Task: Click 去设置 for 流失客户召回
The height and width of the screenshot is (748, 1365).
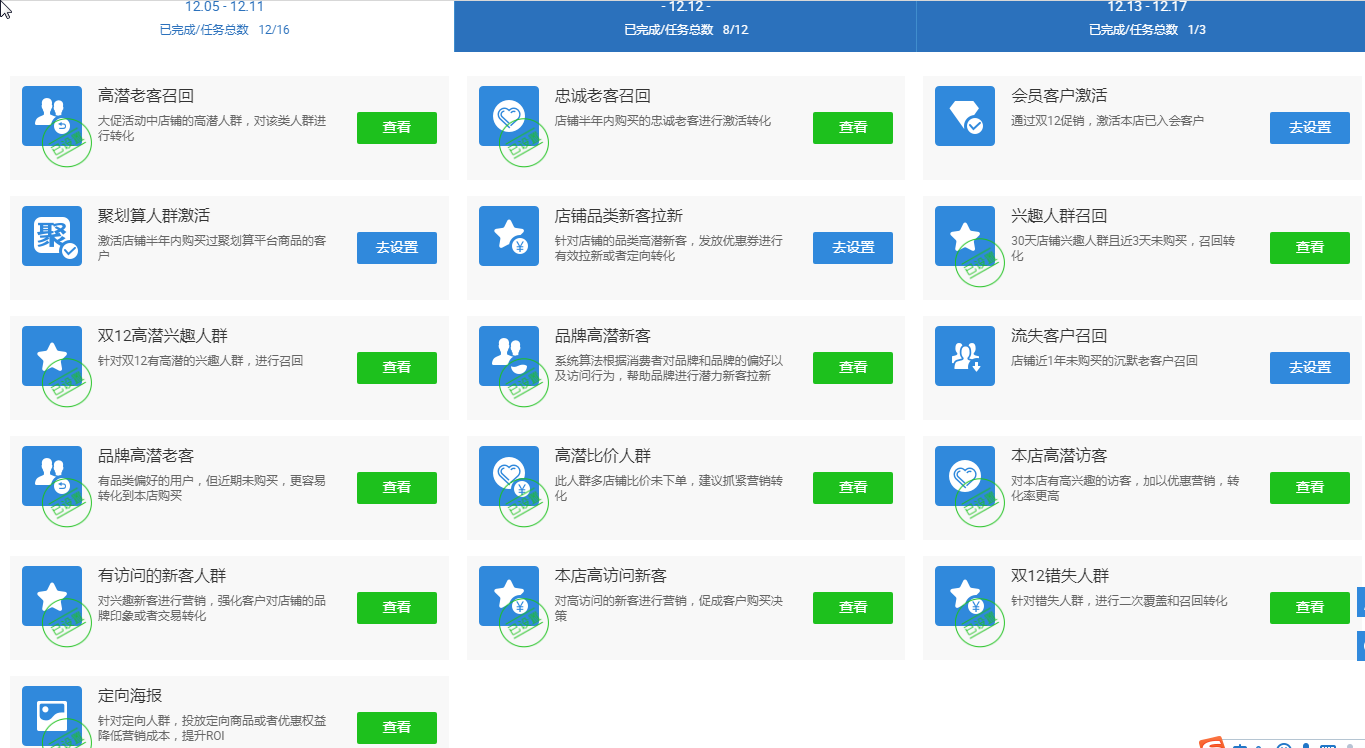Action: 1310,368
